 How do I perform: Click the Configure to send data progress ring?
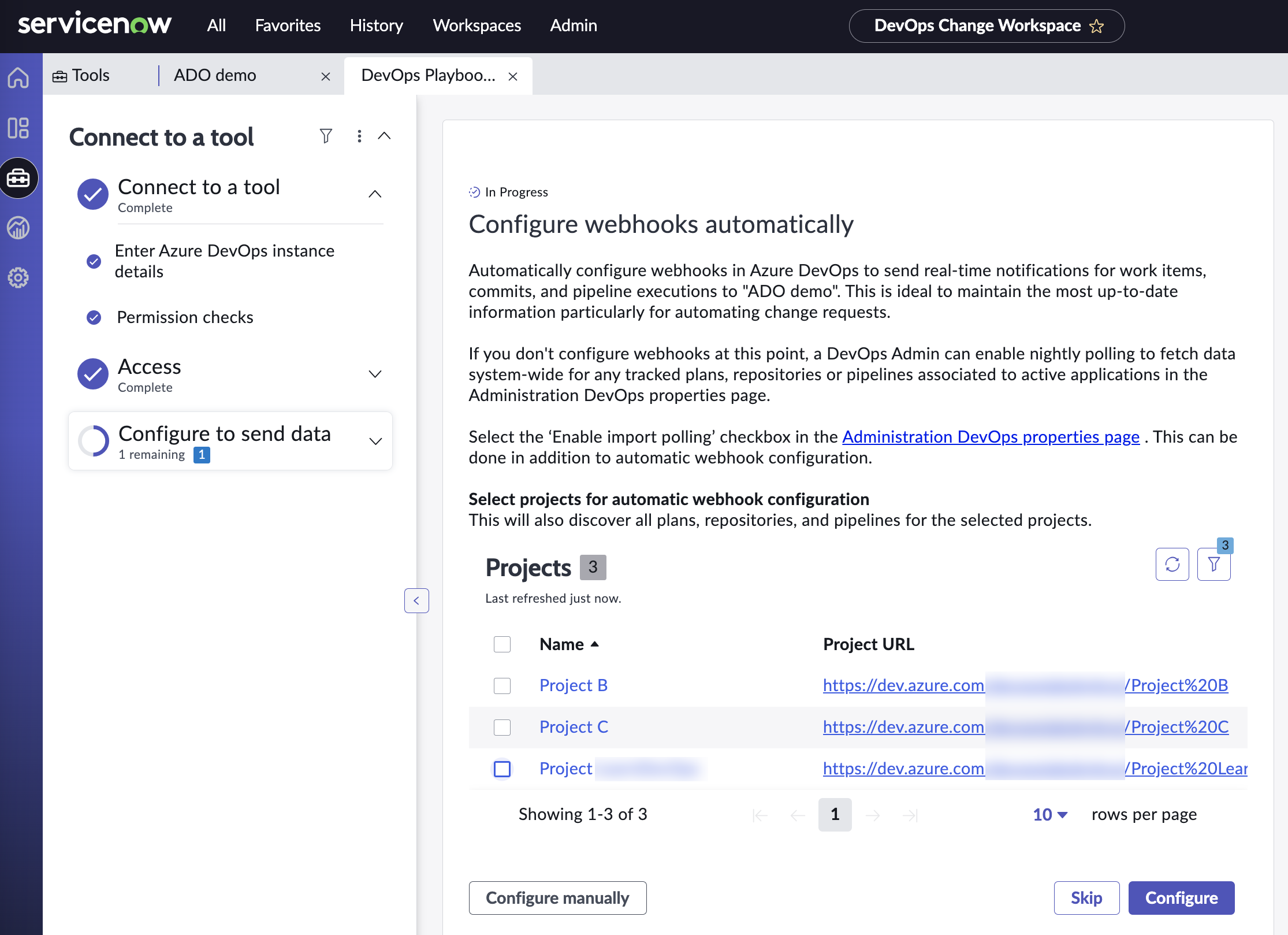pyautogui.click(x=93, y=441)
